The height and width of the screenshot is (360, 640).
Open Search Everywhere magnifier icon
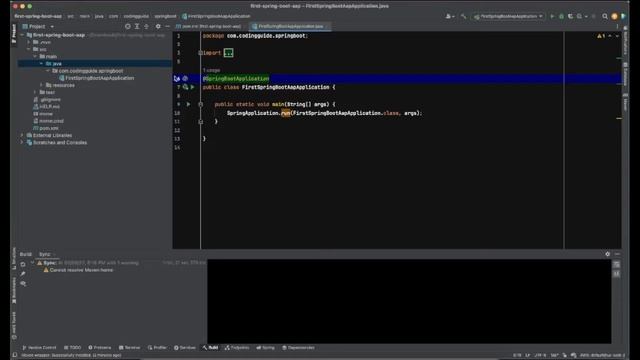(x=605, y=16)
